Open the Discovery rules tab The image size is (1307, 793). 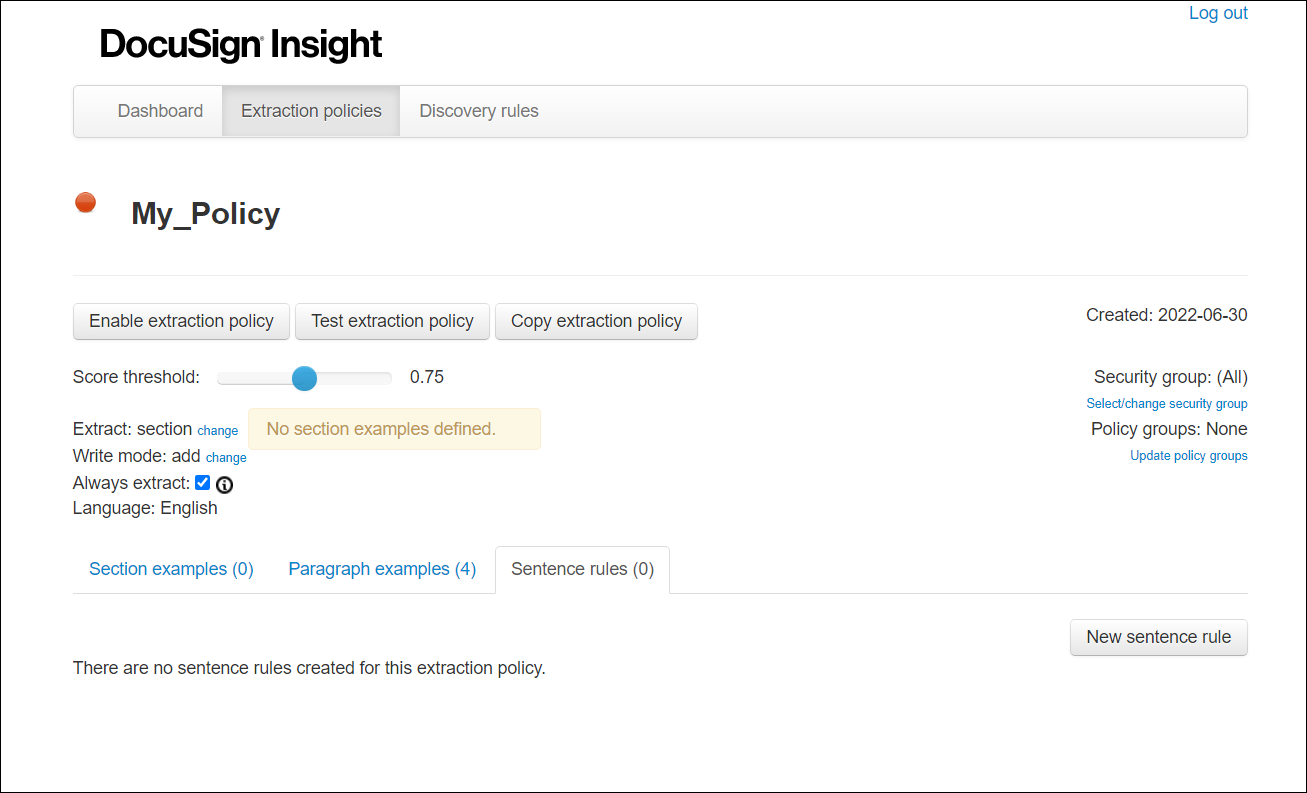click(478, 111)
